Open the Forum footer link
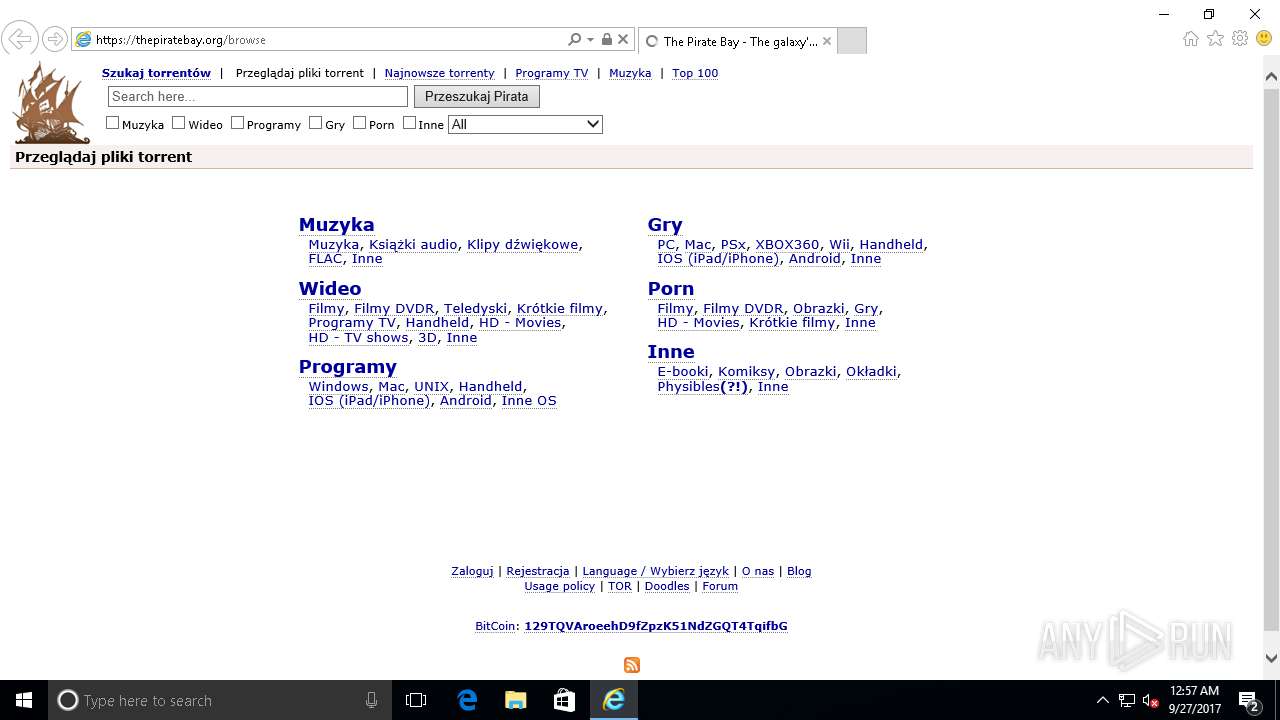1280x720 pixels. pos(720,586)
